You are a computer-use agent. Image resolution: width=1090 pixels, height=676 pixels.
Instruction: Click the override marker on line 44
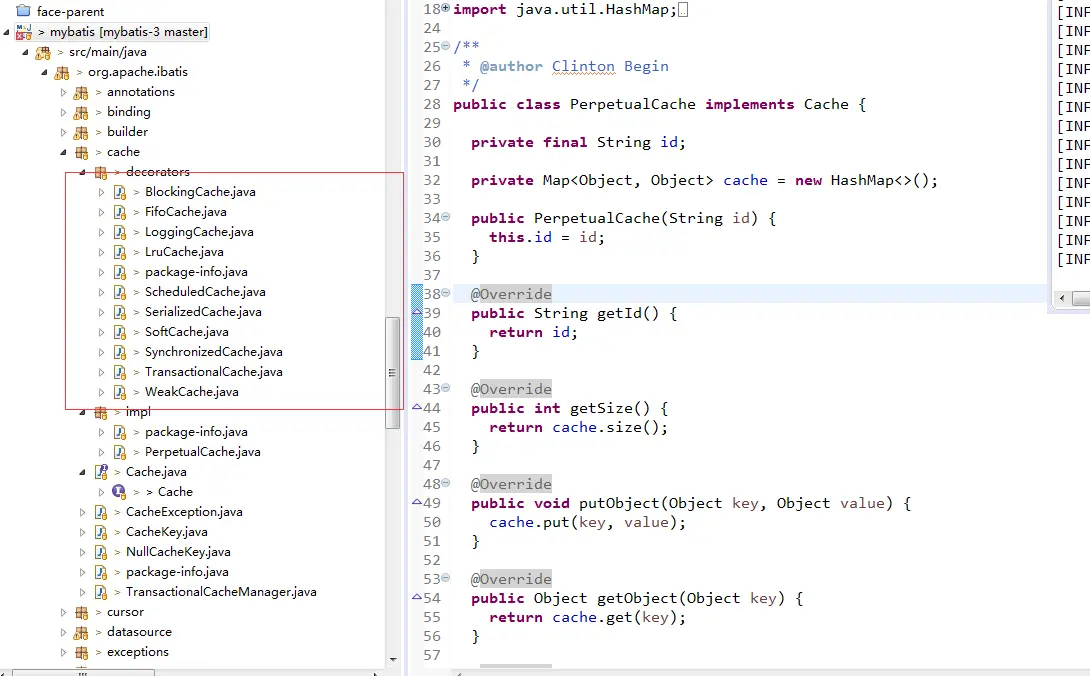[417, 406]
